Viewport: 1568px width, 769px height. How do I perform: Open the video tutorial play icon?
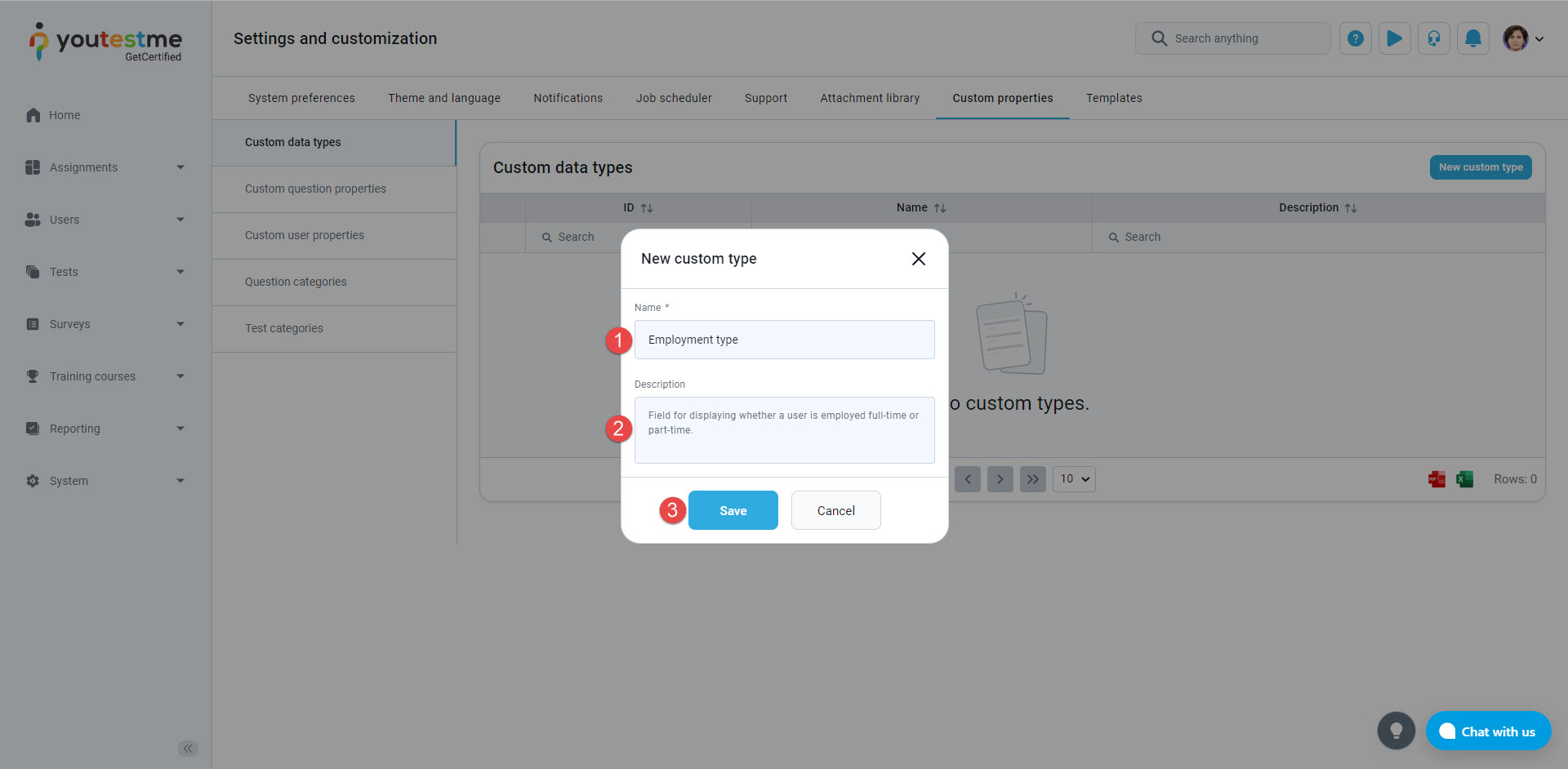(1394, 38)
